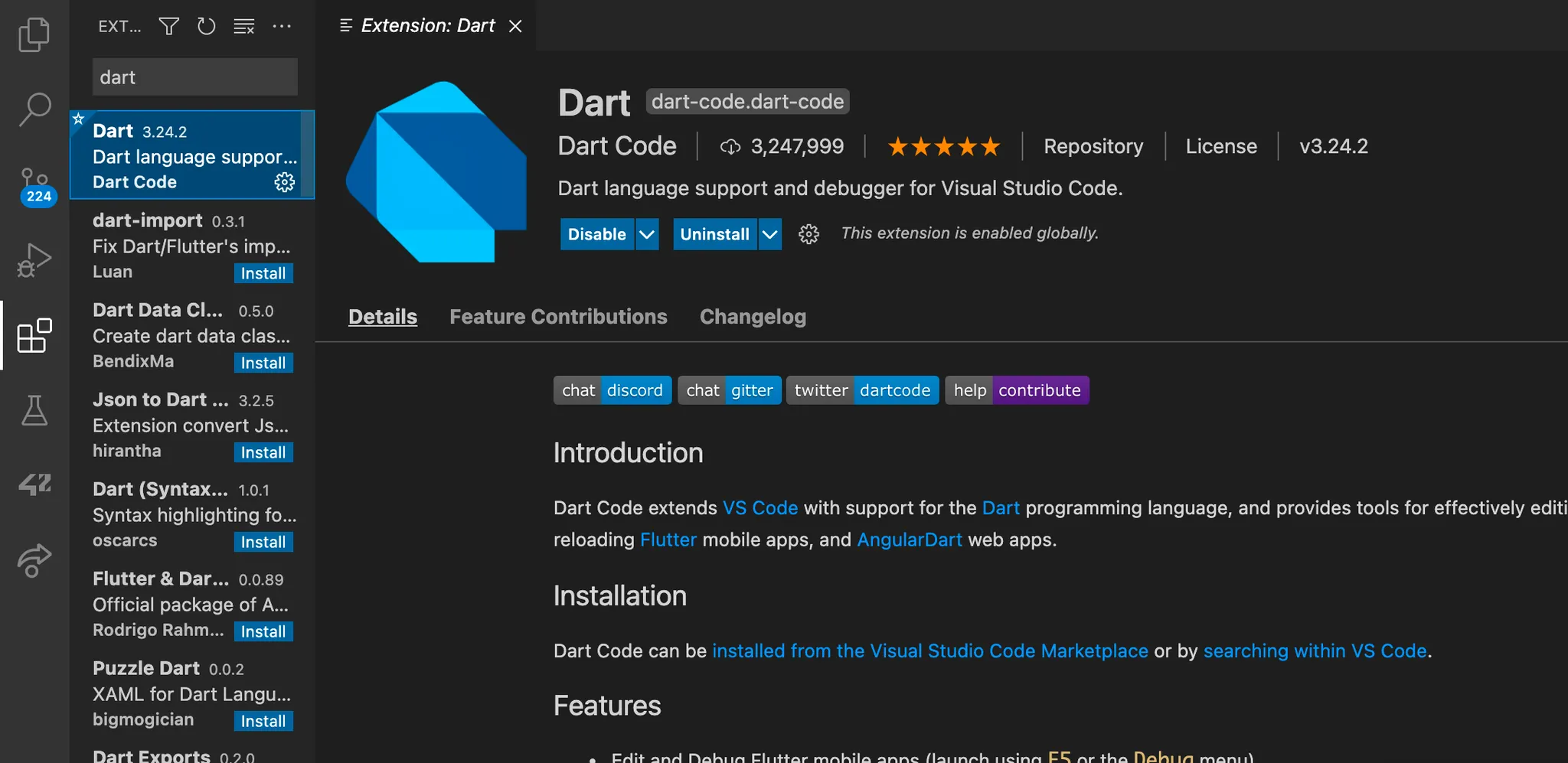Expand the Disable button dropdown arrow

point(647,234)
